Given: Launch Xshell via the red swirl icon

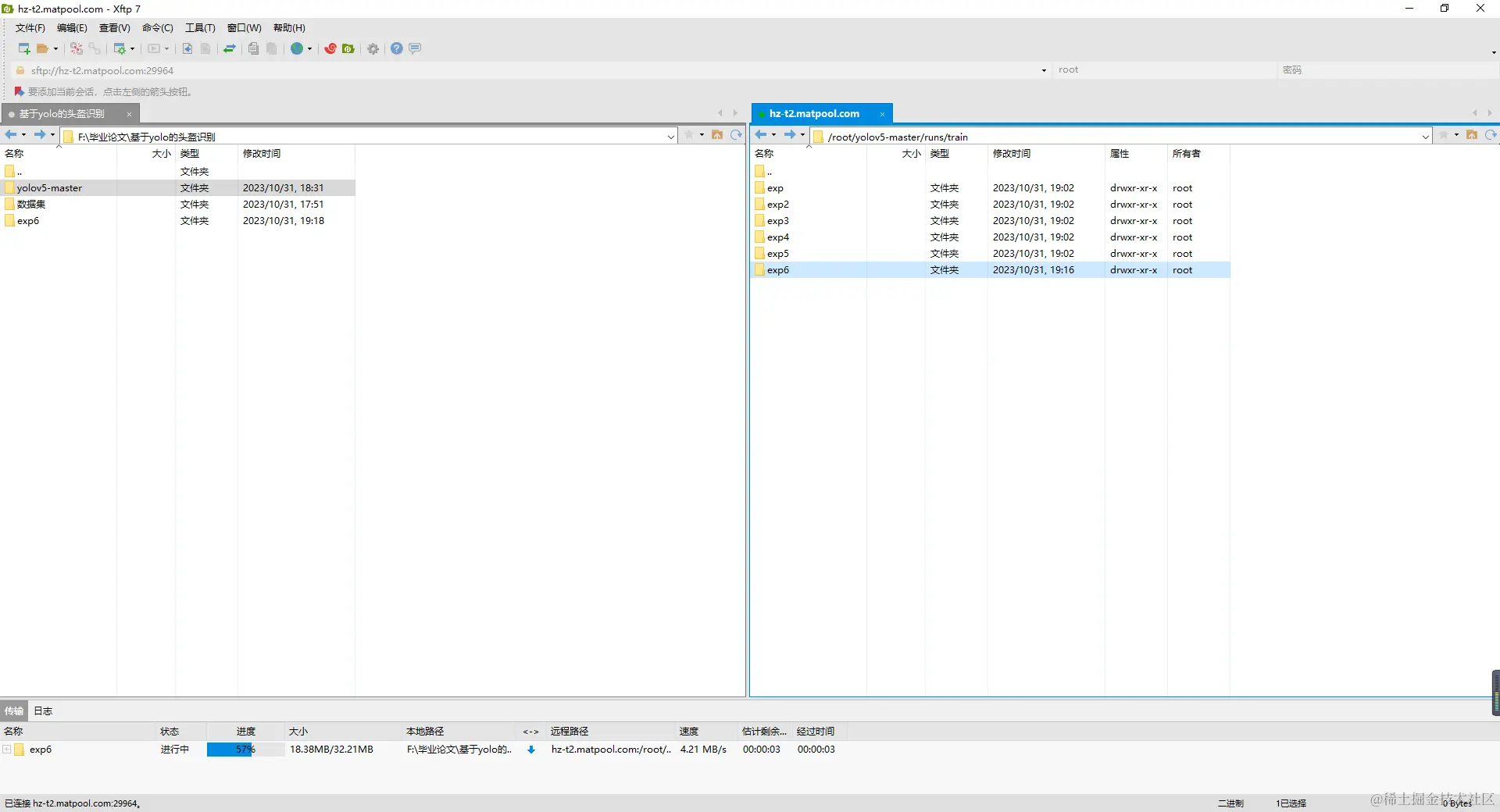Looking at the screenshot, I should 330,48.
